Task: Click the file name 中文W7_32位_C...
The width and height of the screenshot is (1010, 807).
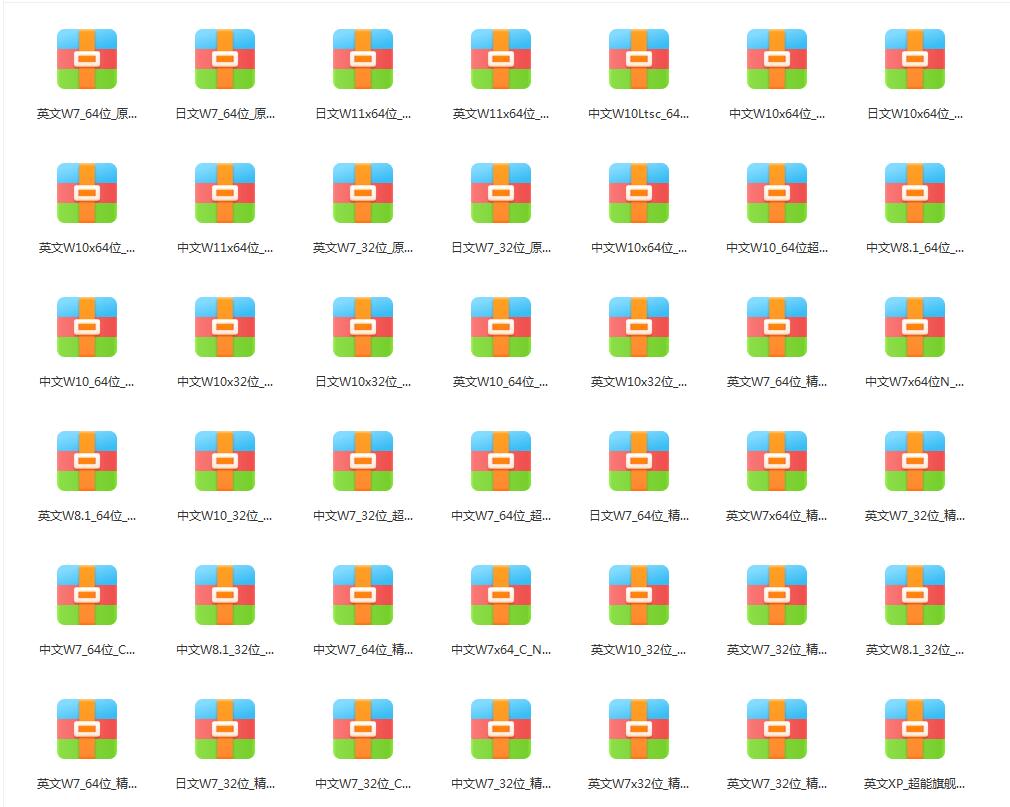Action: point(363,784)
